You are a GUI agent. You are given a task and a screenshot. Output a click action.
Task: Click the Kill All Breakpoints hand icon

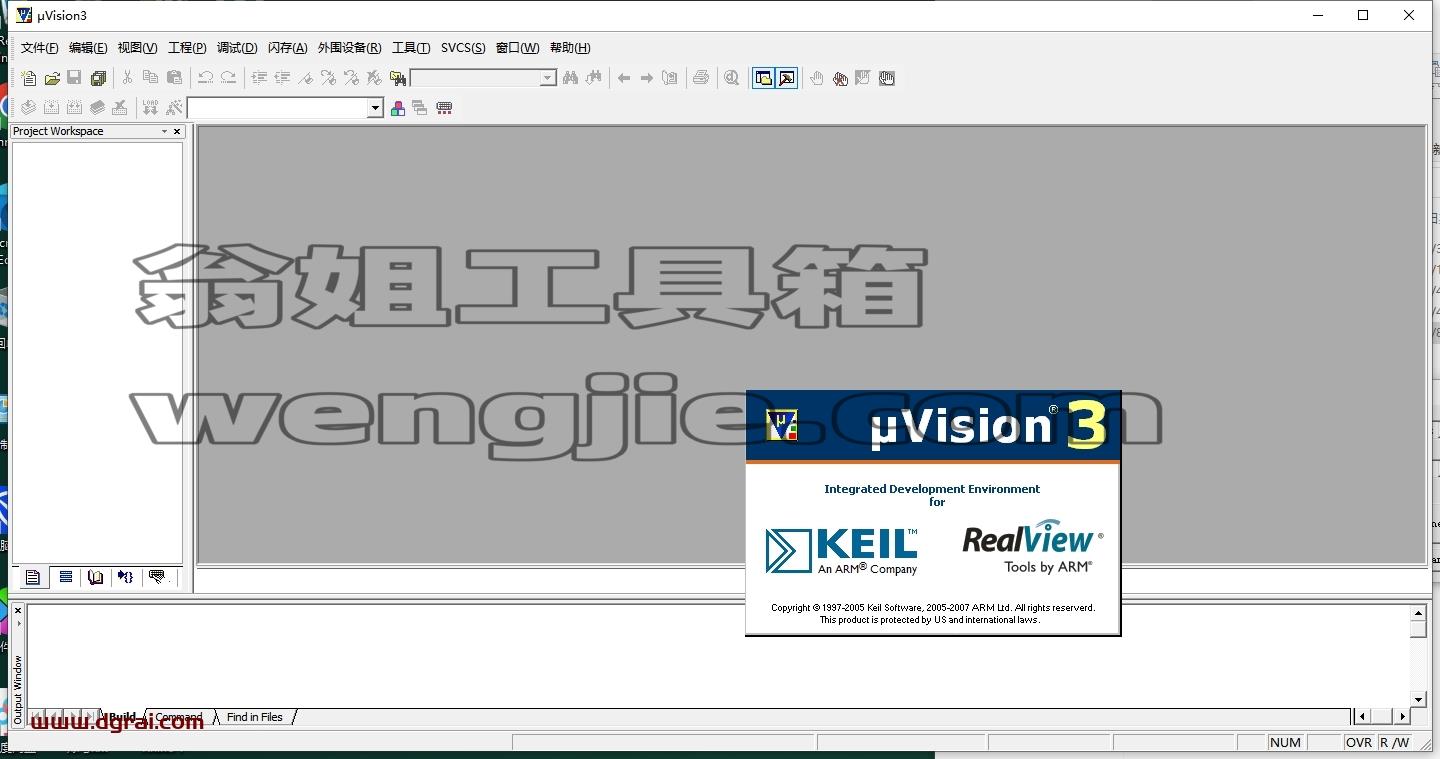click(x=840, y=78)
